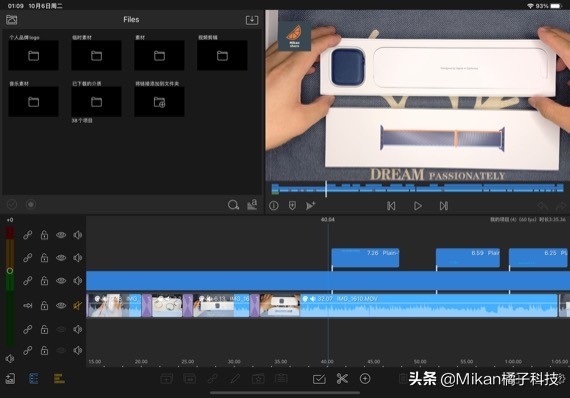Viewport: 570px width, 398px height.
Task: Redo the last undone edit
Action: 561,206
